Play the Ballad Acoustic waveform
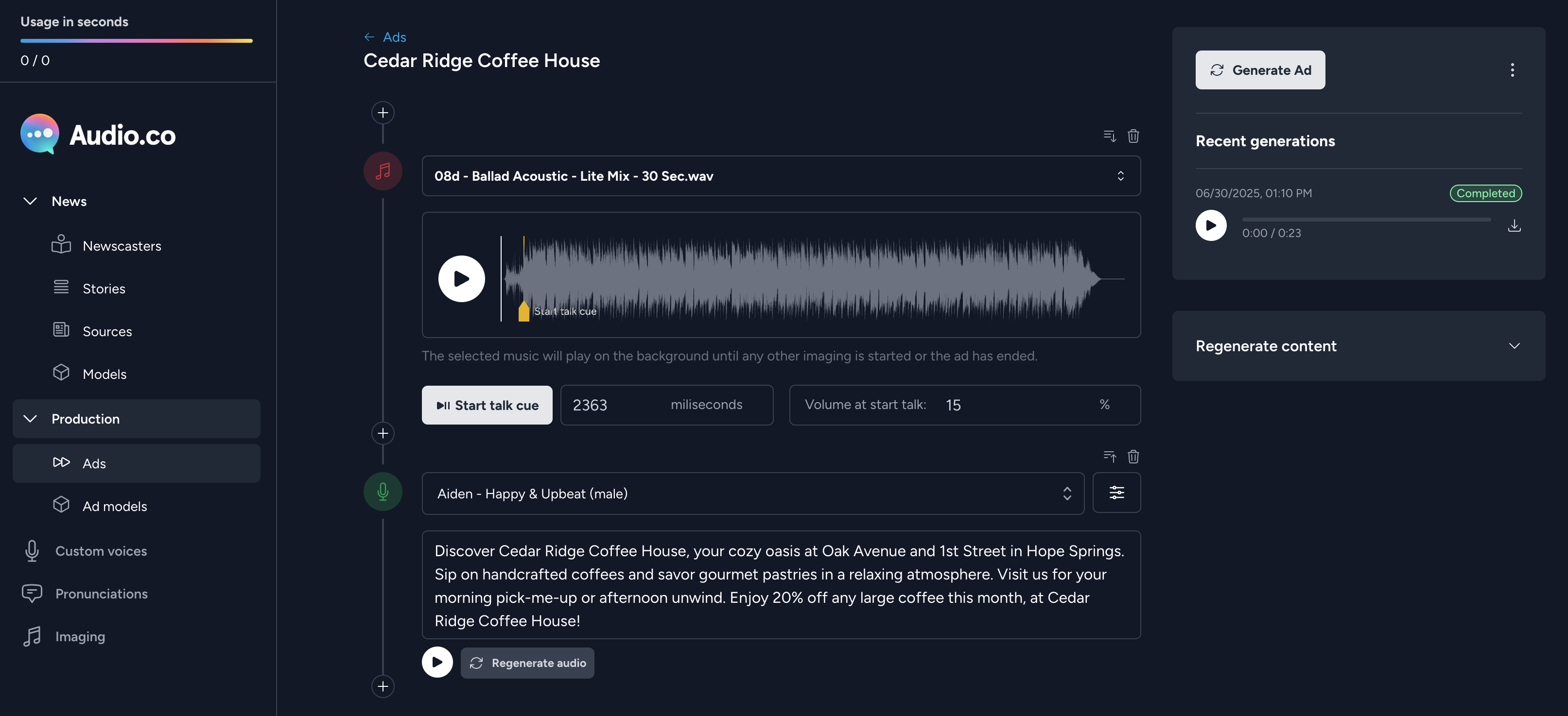1568x716 pixels. [x=461, y=279]
